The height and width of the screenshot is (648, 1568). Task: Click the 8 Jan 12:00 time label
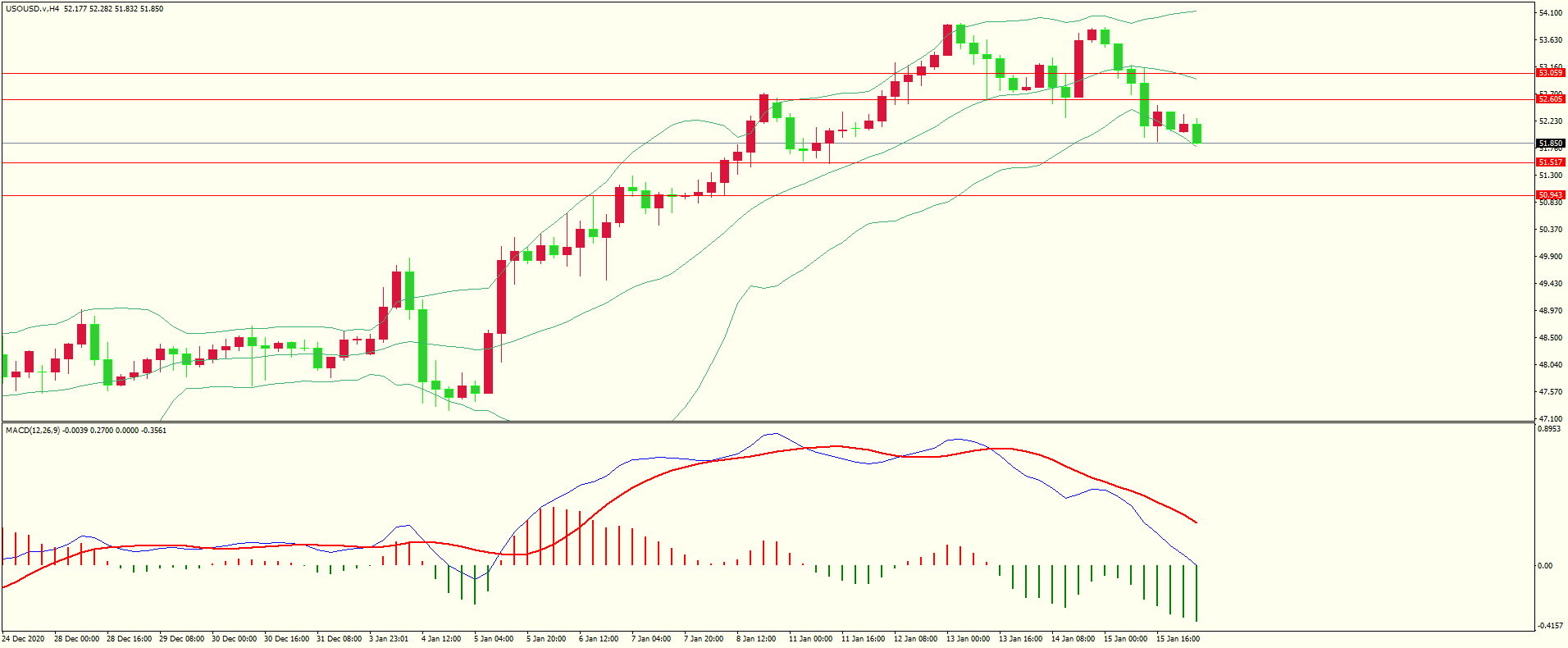tap(756, 639)
